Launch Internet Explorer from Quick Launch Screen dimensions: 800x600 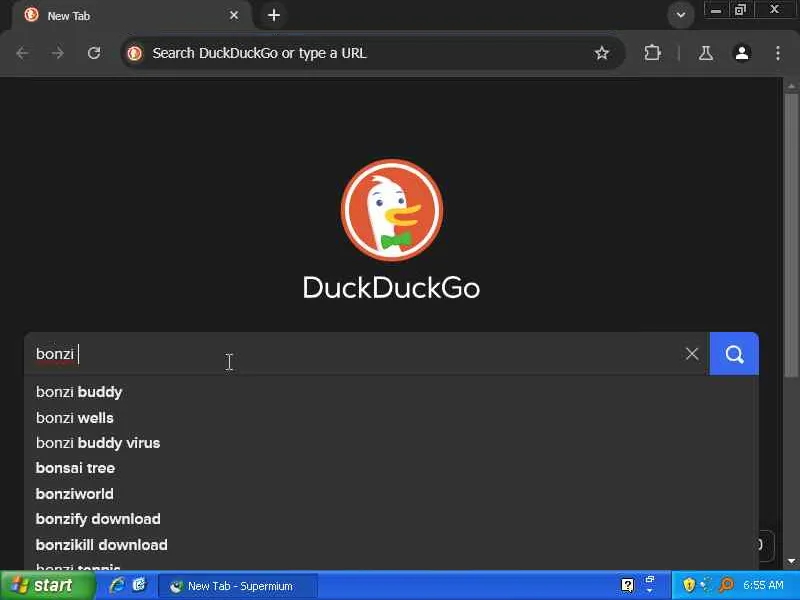117,585
